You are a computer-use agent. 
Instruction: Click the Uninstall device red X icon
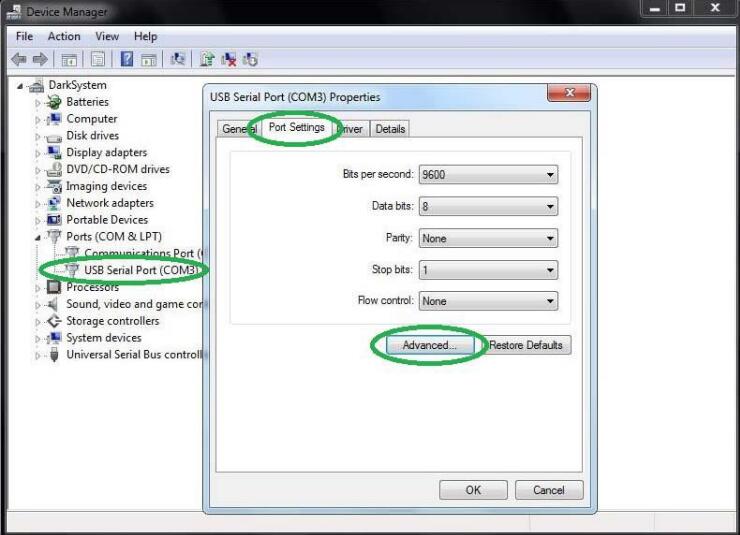(229, 59)
